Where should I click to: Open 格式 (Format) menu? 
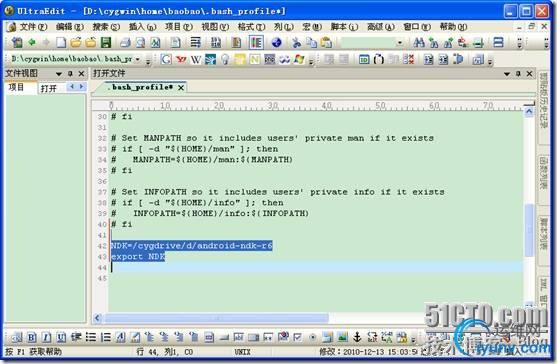point(251,27)
